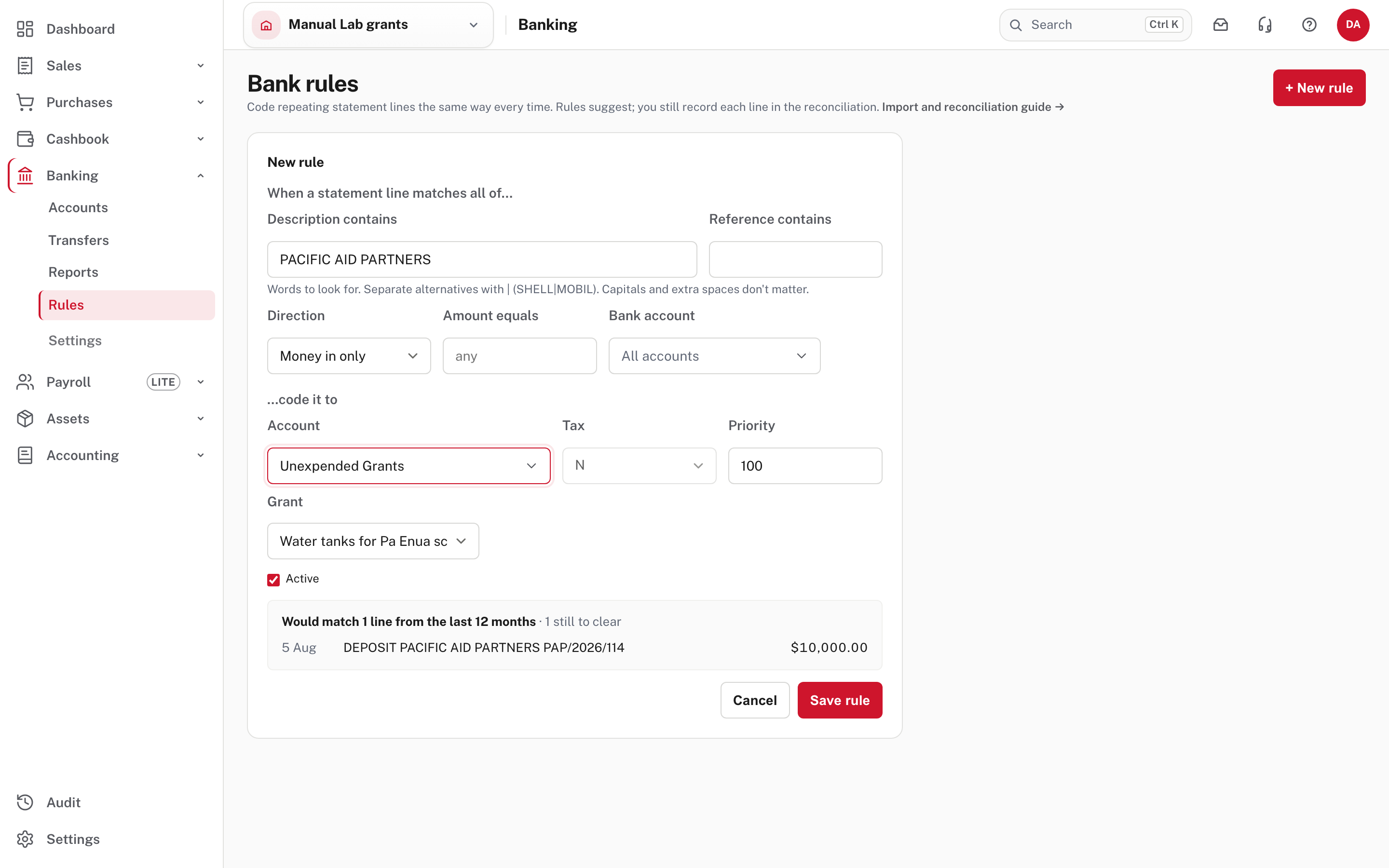The width and height of the screenshot is (1389, 868).
Task: Click the Accounting ledger icon
Action: tap(25, 455)
